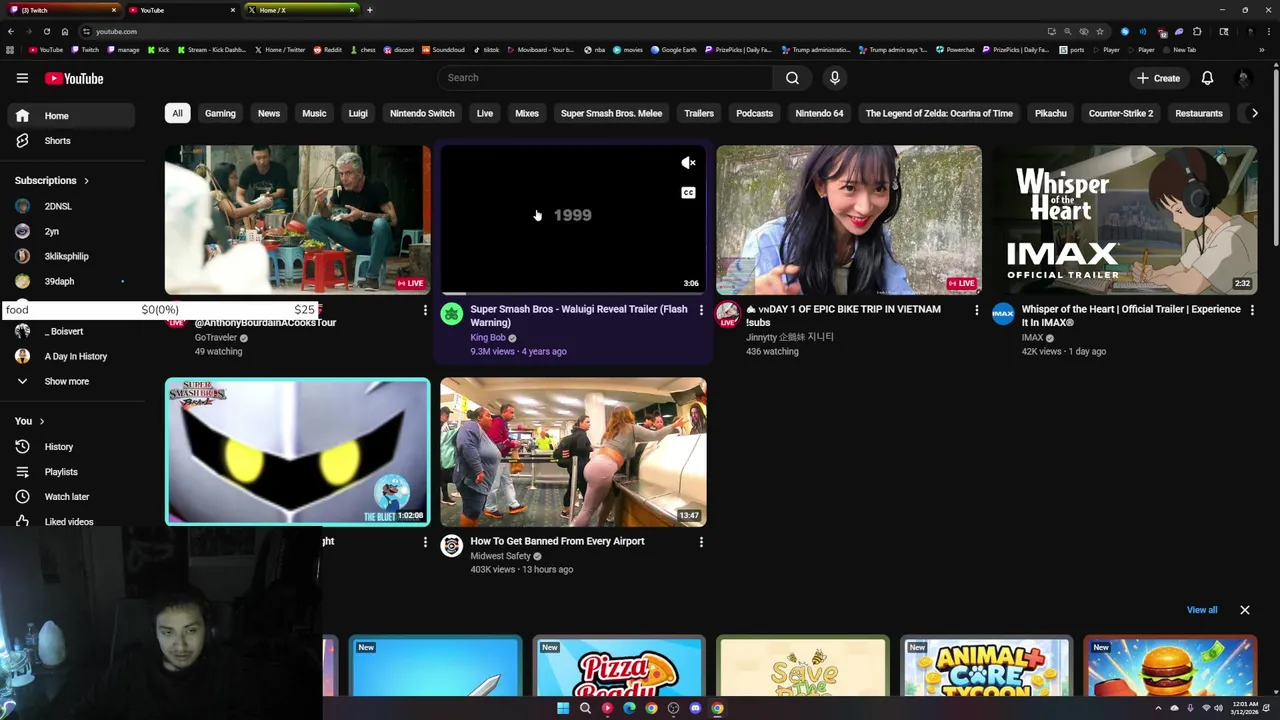The height and width of the screenshot is (720, 1280).
Task: Open the Reddit bookmark
Action: tap(327, 49)
